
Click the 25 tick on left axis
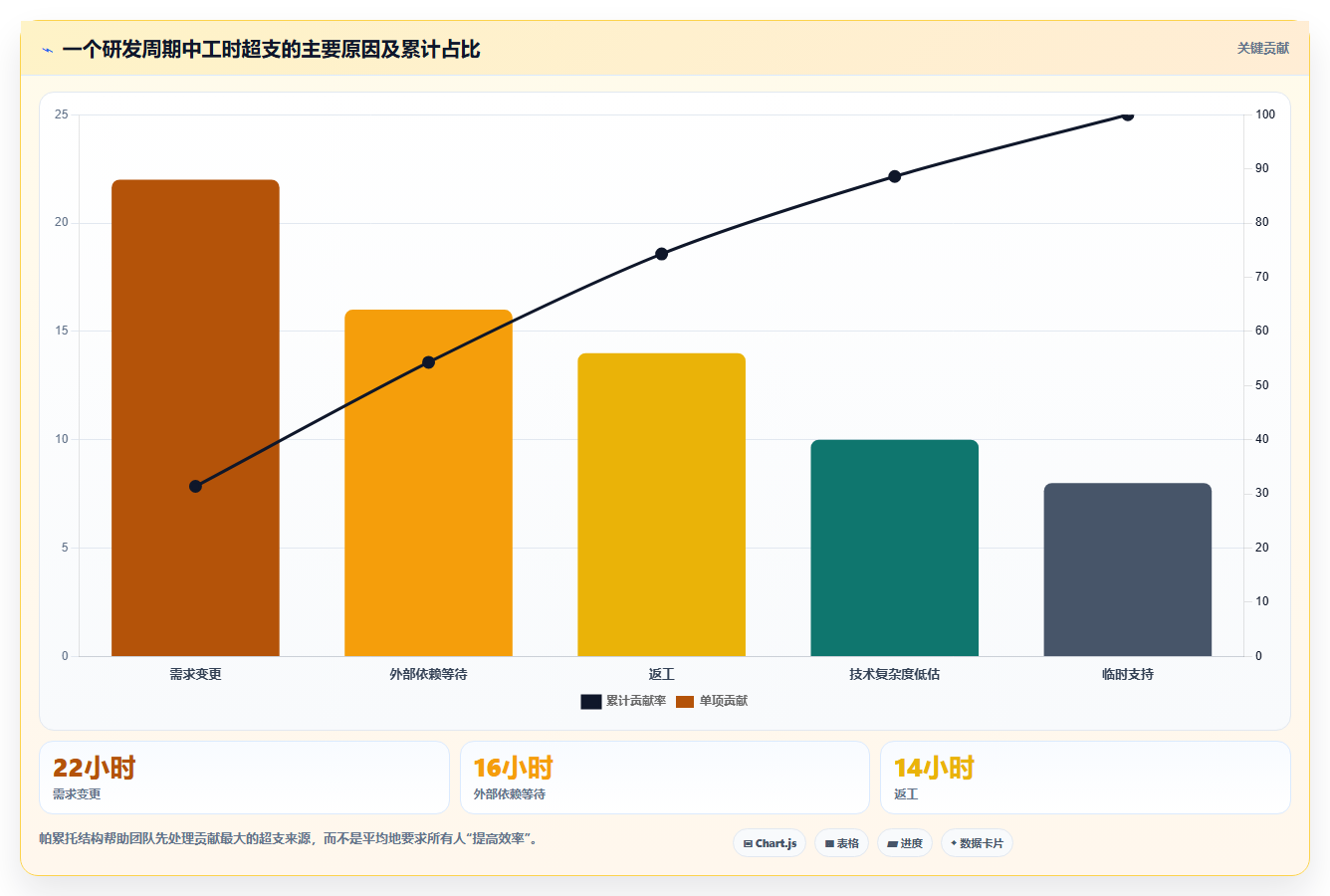click(x=62, y=114)
